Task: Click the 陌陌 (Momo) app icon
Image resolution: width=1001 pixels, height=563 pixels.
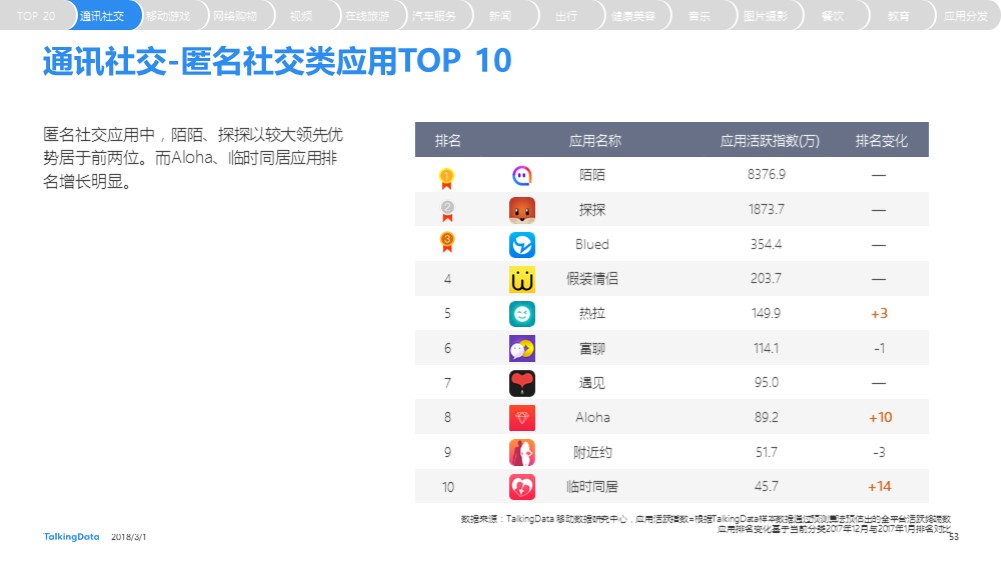Action: click(522, 175)
